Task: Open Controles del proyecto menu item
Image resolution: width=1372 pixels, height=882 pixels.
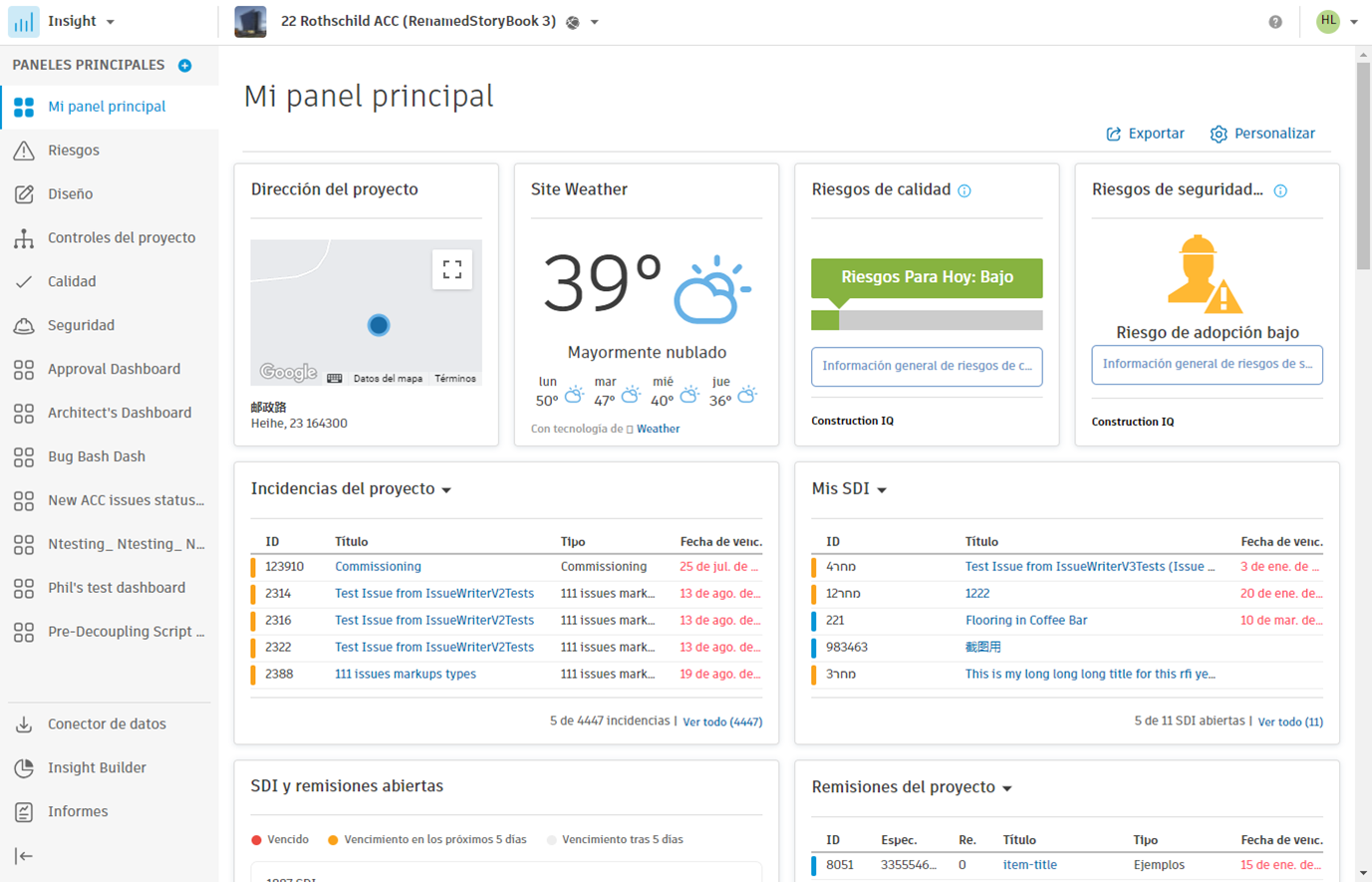Action: tap(122, 237)
